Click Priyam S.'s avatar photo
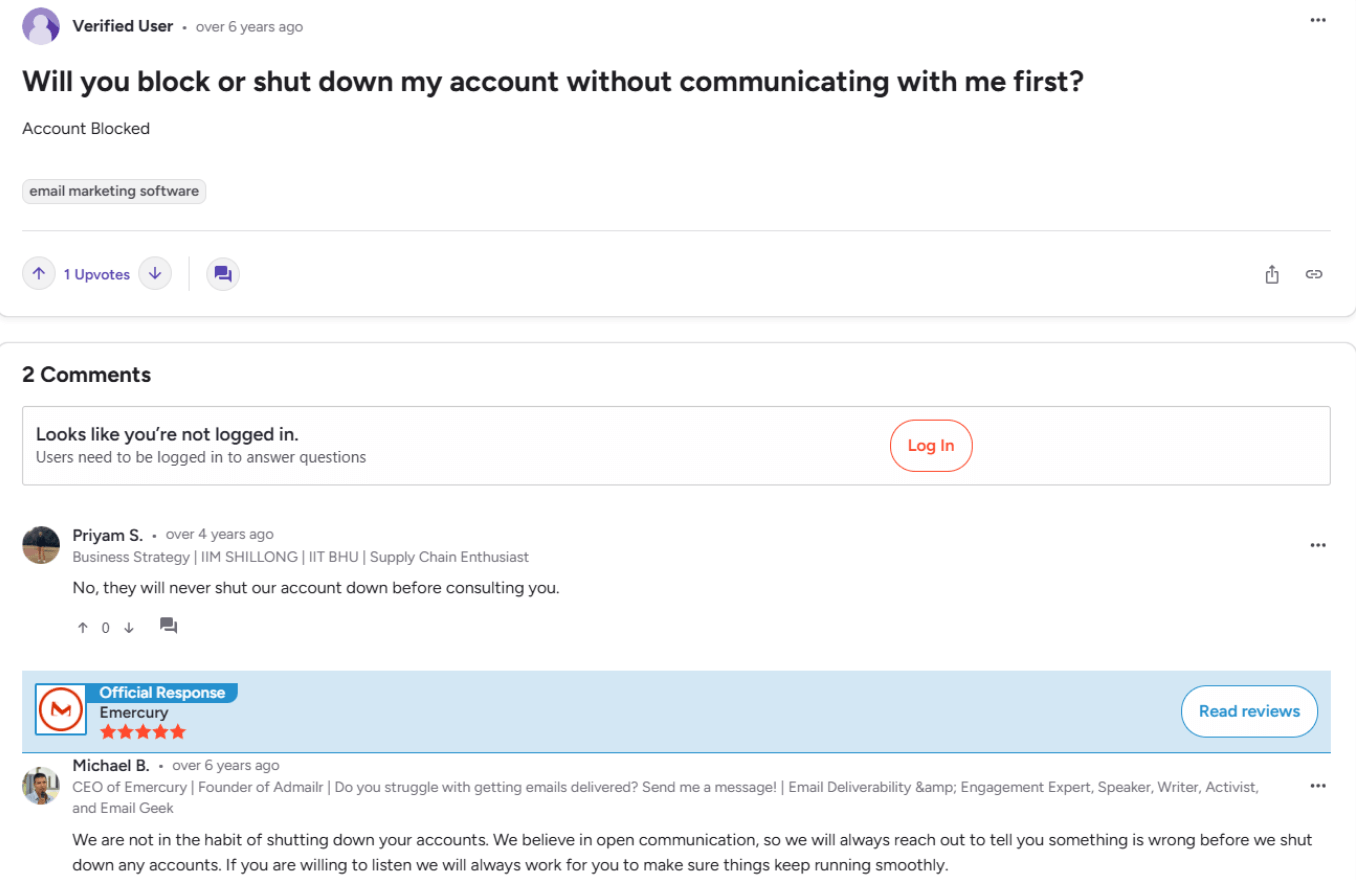 pos(41,545)
